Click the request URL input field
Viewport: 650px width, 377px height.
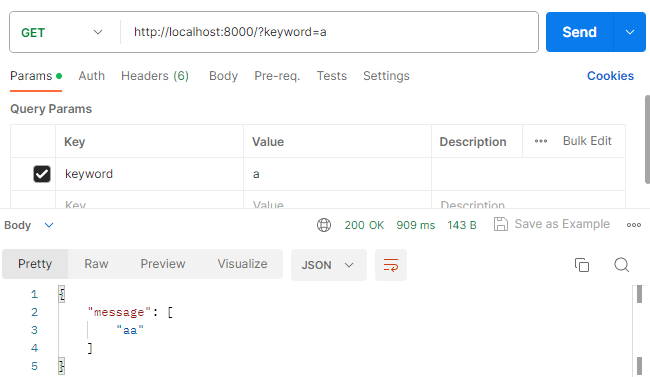(330, 32)
